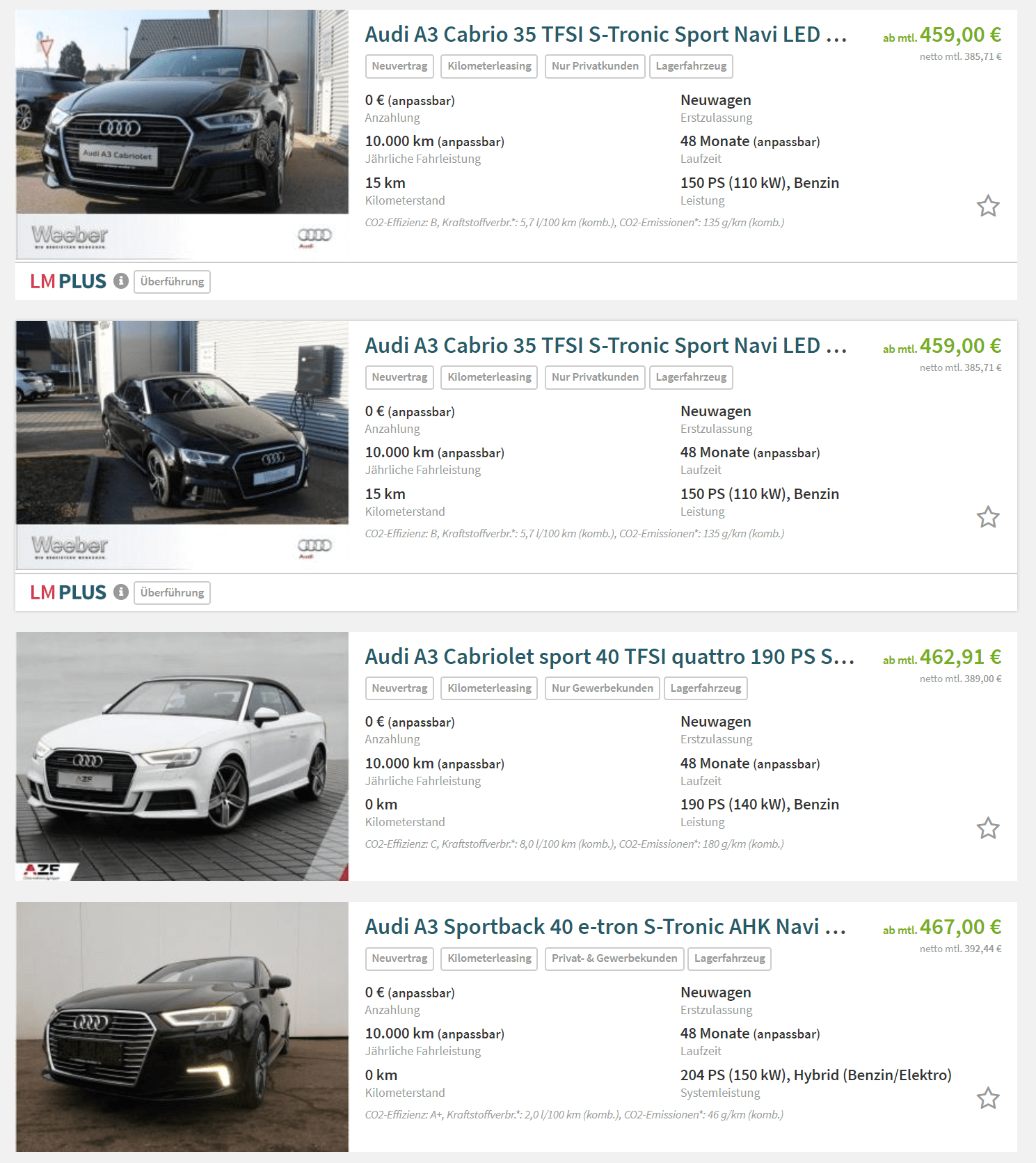Open Audi A3 Sportback 40 e-tron title

click(606, 927)
